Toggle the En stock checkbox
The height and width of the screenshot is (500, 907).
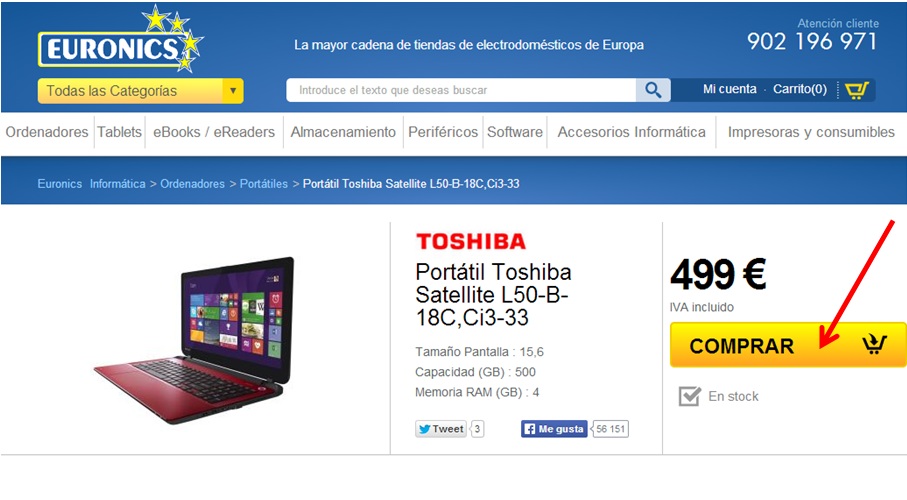coord(690,396)
